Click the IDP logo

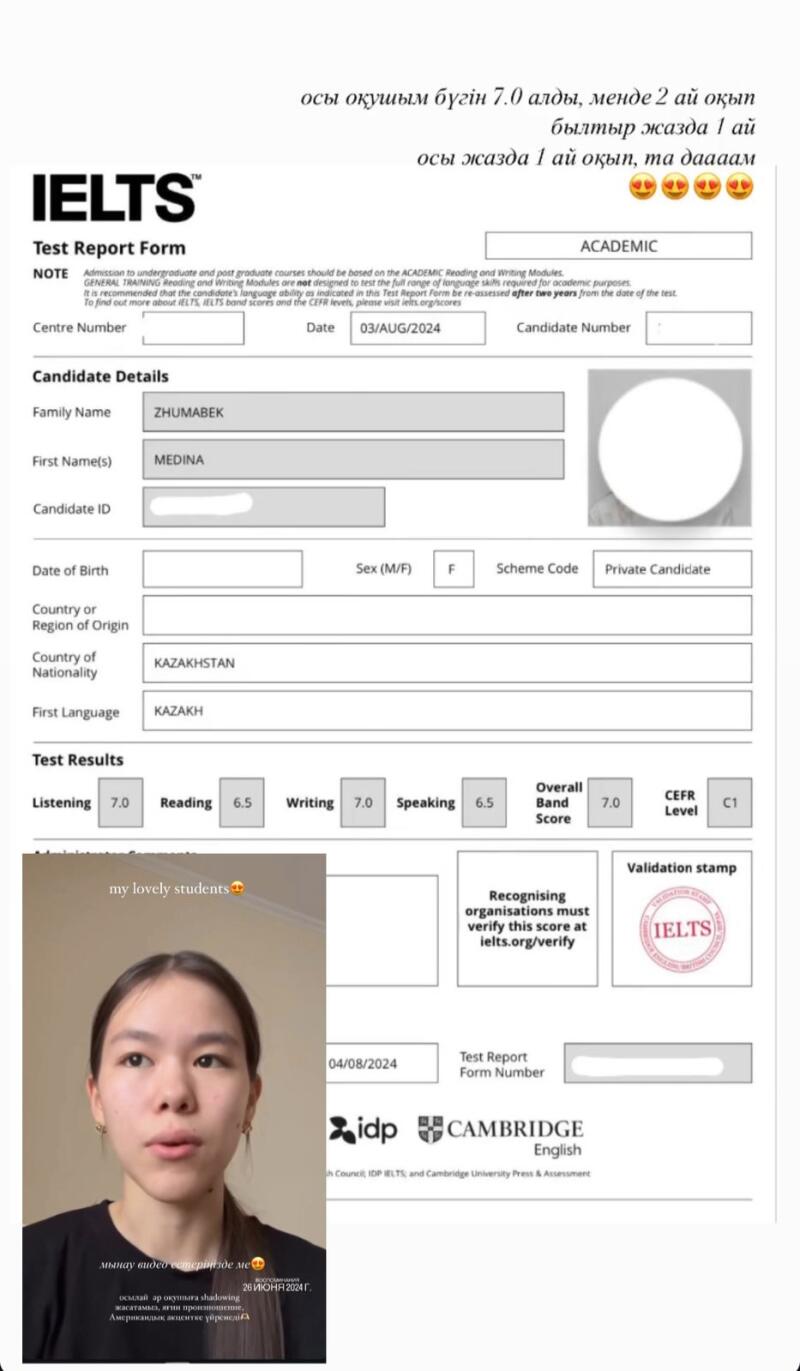click(x=363, y=1130)
